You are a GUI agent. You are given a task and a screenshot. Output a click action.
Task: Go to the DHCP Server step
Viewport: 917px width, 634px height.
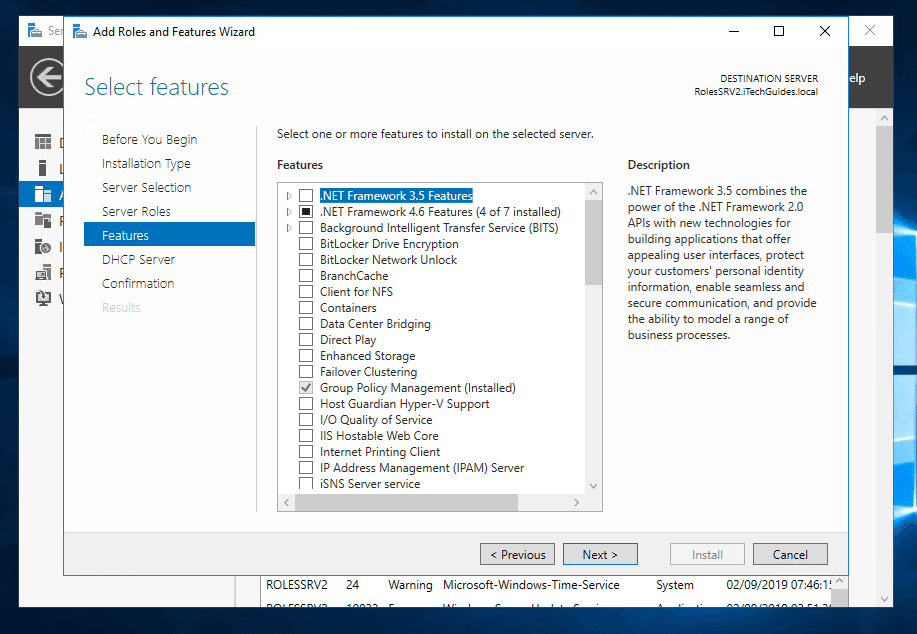point(138,259)
